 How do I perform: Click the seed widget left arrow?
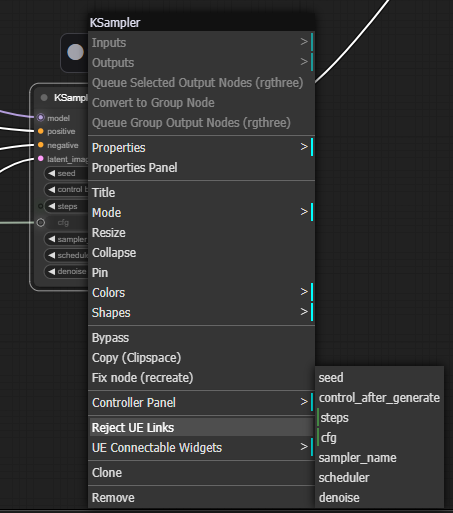click(51, 173)
